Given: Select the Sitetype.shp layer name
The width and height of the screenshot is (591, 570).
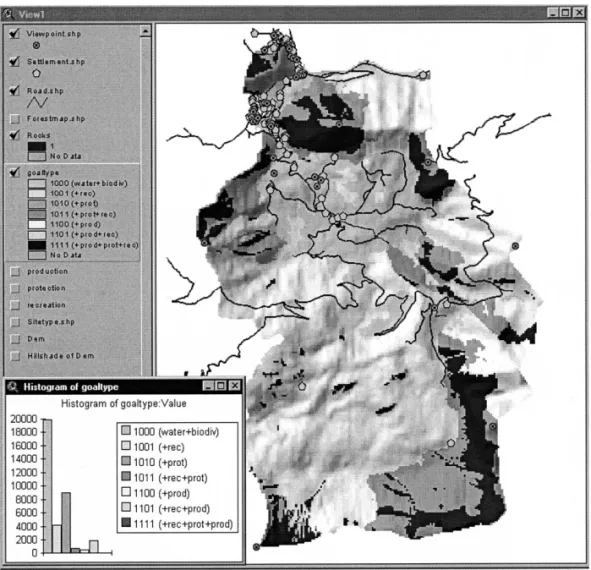Looking at the screenshot, I should (51, 322).
